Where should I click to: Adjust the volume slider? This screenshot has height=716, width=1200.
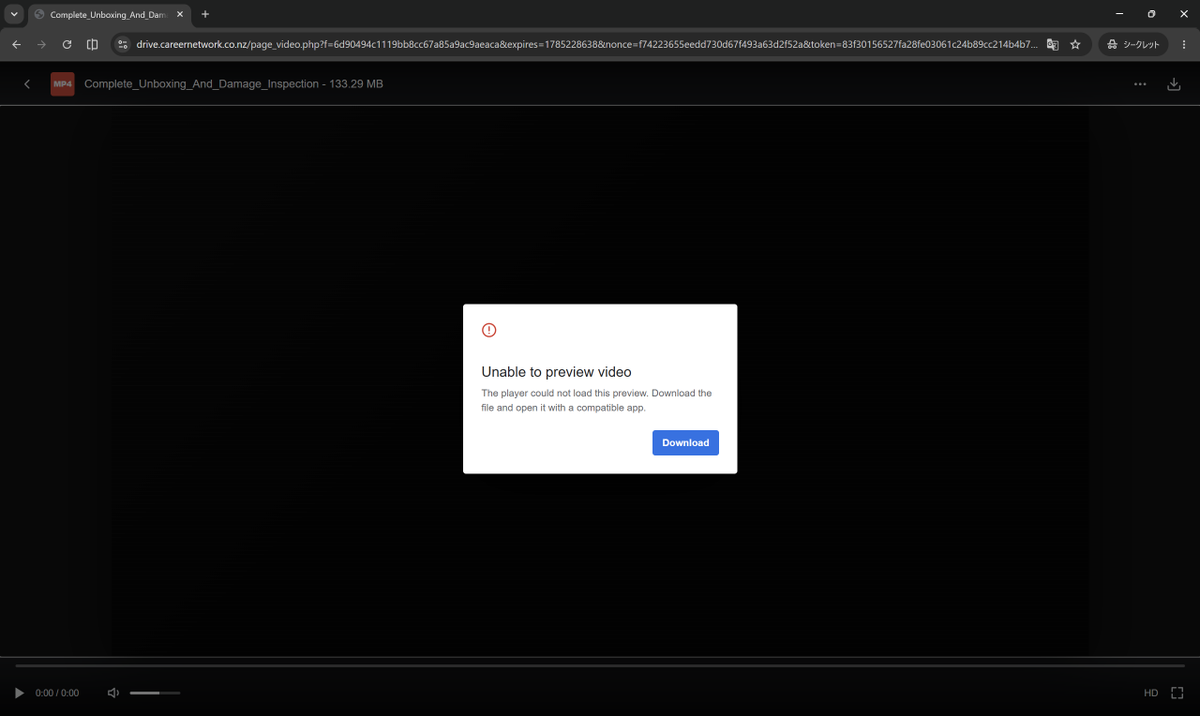(155, 693)
